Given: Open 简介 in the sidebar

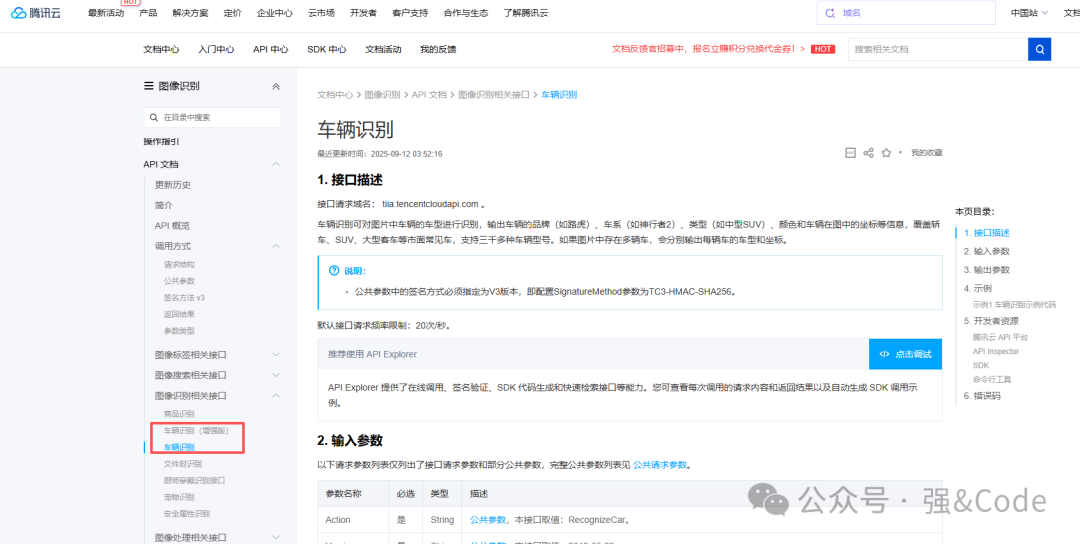Looking at the screenshot, I should 164,205.
